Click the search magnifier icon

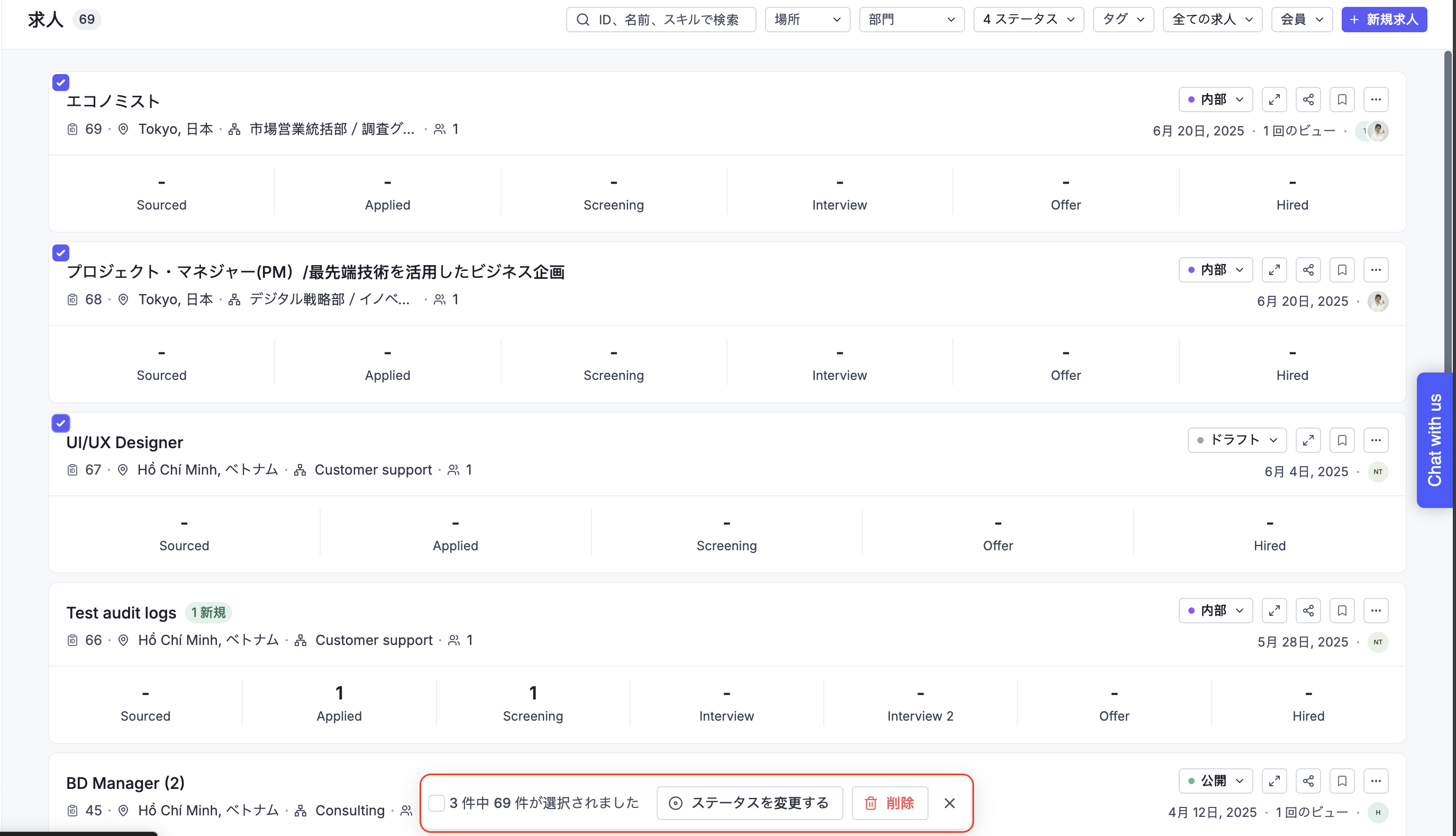(583, 20)
